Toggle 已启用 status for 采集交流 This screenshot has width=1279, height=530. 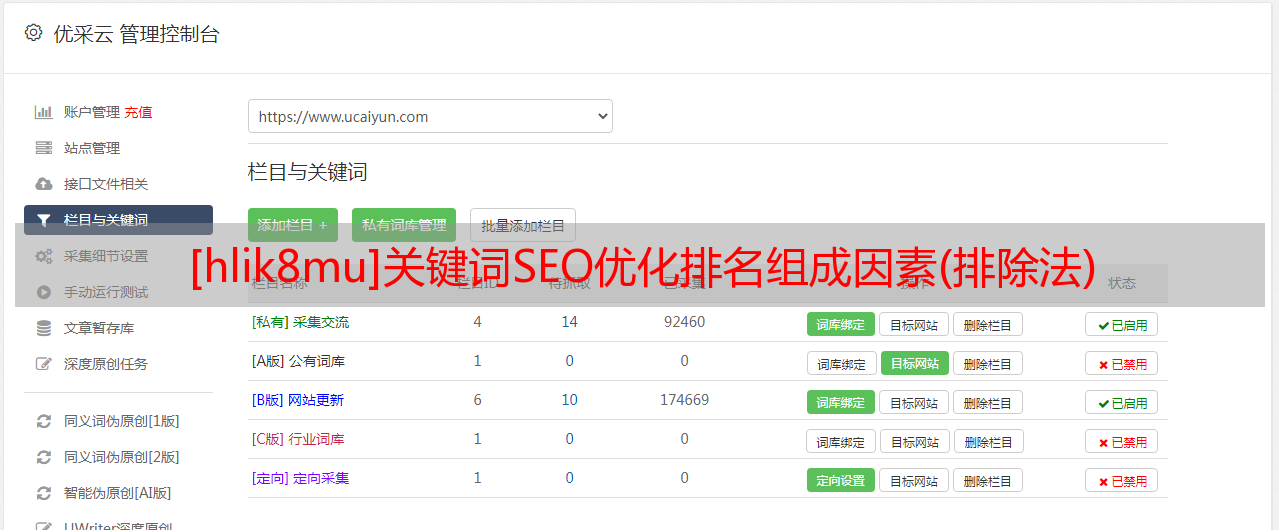click(1121, 324)
